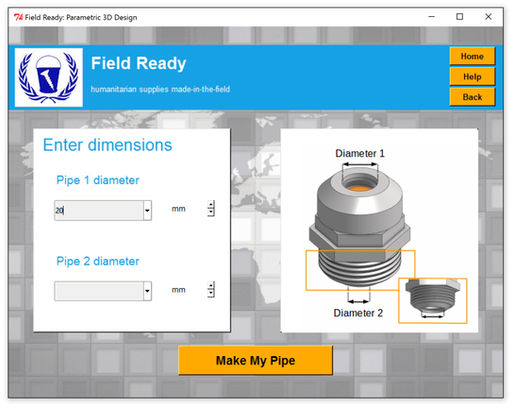The image size is (514, 408).
Task: Click 'humanitarian supplies made-in-the-field' tagline
Action: coord(160,89)
